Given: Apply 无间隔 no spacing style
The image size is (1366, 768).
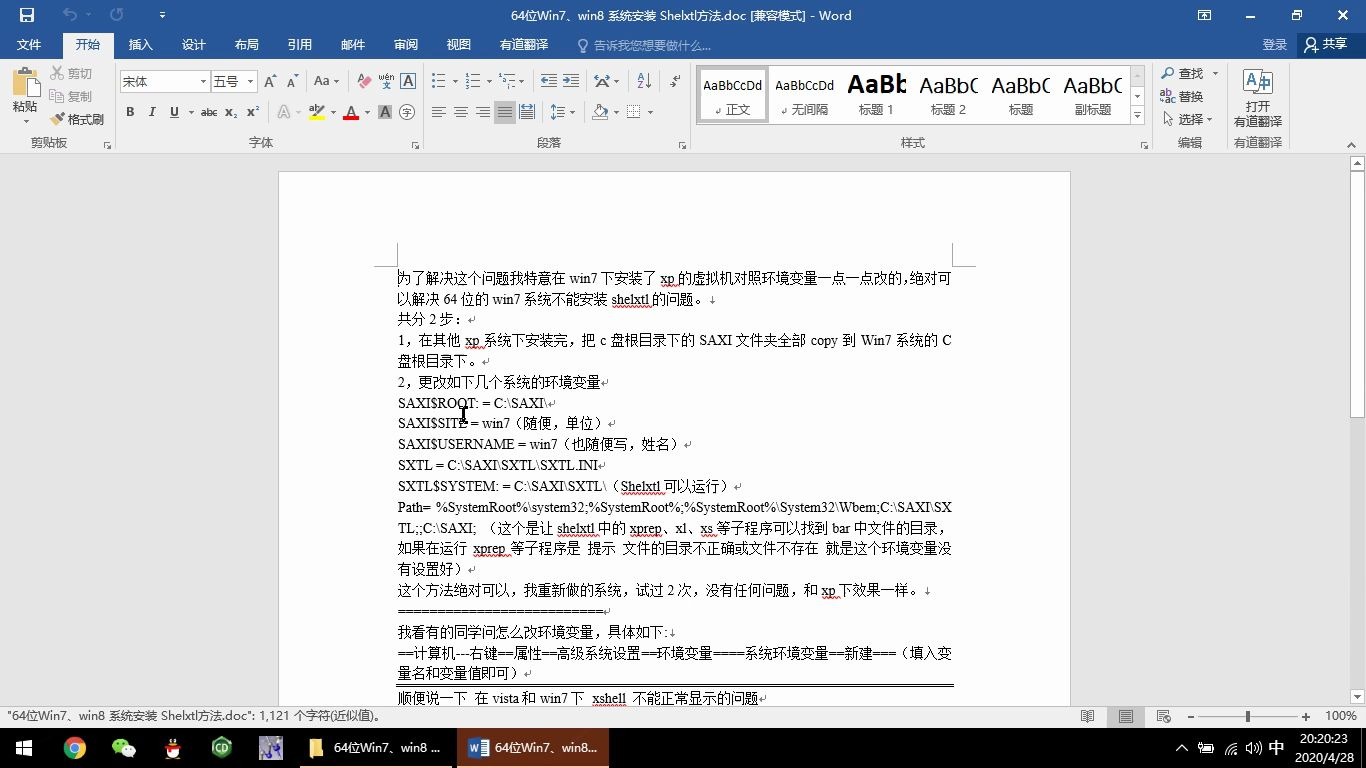Looking at the screenshot, I should (x=805, y=96).
